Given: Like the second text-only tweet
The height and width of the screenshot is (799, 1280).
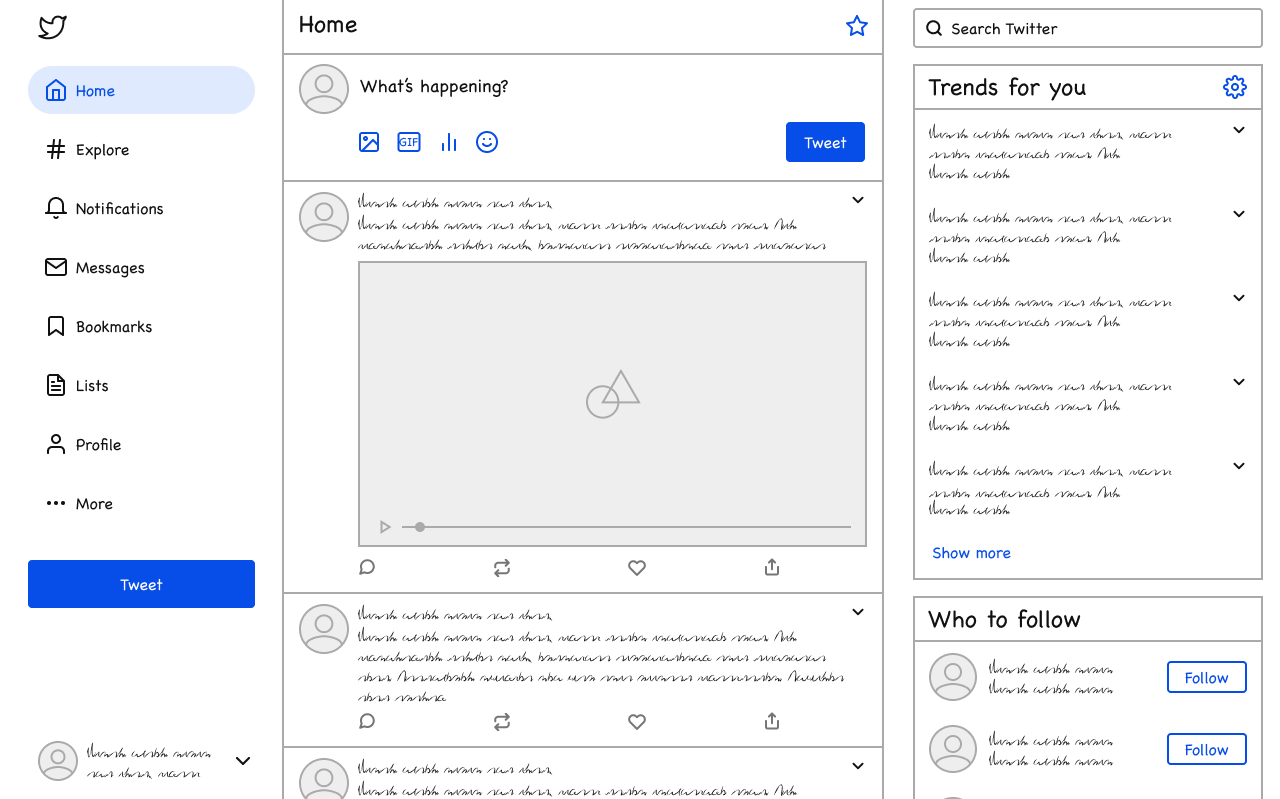Looking at the screenshot, I should tap(637, 721).
